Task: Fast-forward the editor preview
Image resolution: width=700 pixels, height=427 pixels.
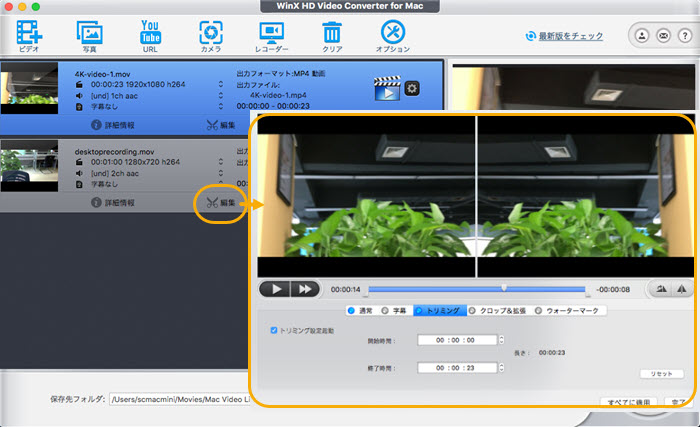Action: tap(306, 289)
